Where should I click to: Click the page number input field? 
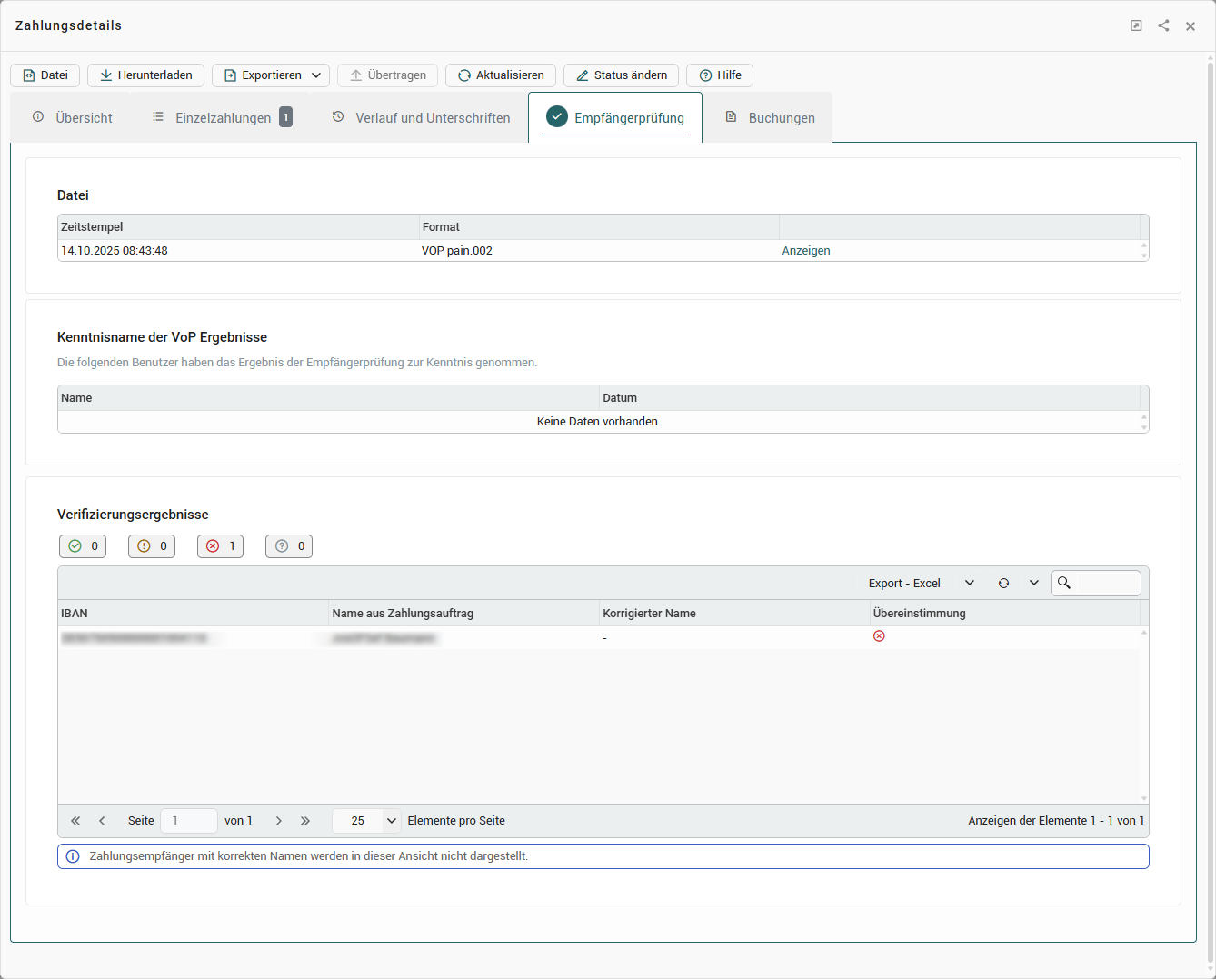coord(189,821)
